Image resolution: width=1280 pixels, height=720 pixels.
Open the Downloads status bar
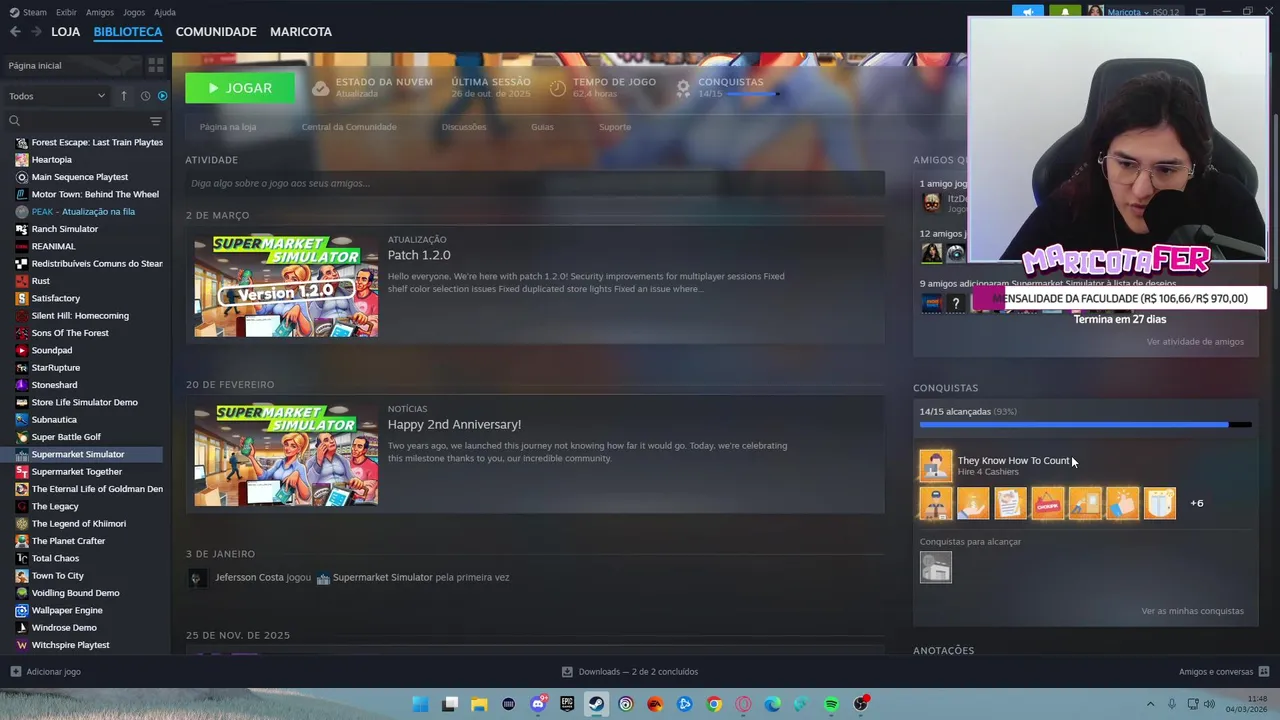coord(630,672)
